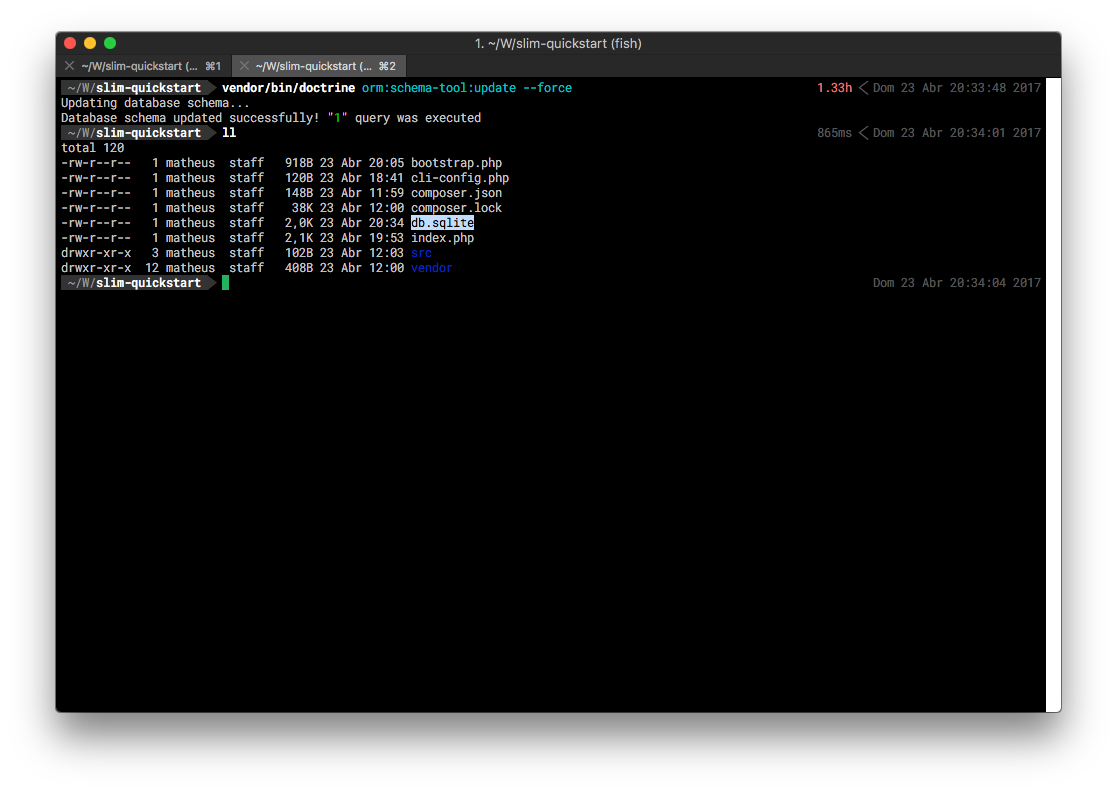The width and height of the screenshot is (1117, 792).
Task: Click the 865ms duration indicator
Action: tap(835, 132)
